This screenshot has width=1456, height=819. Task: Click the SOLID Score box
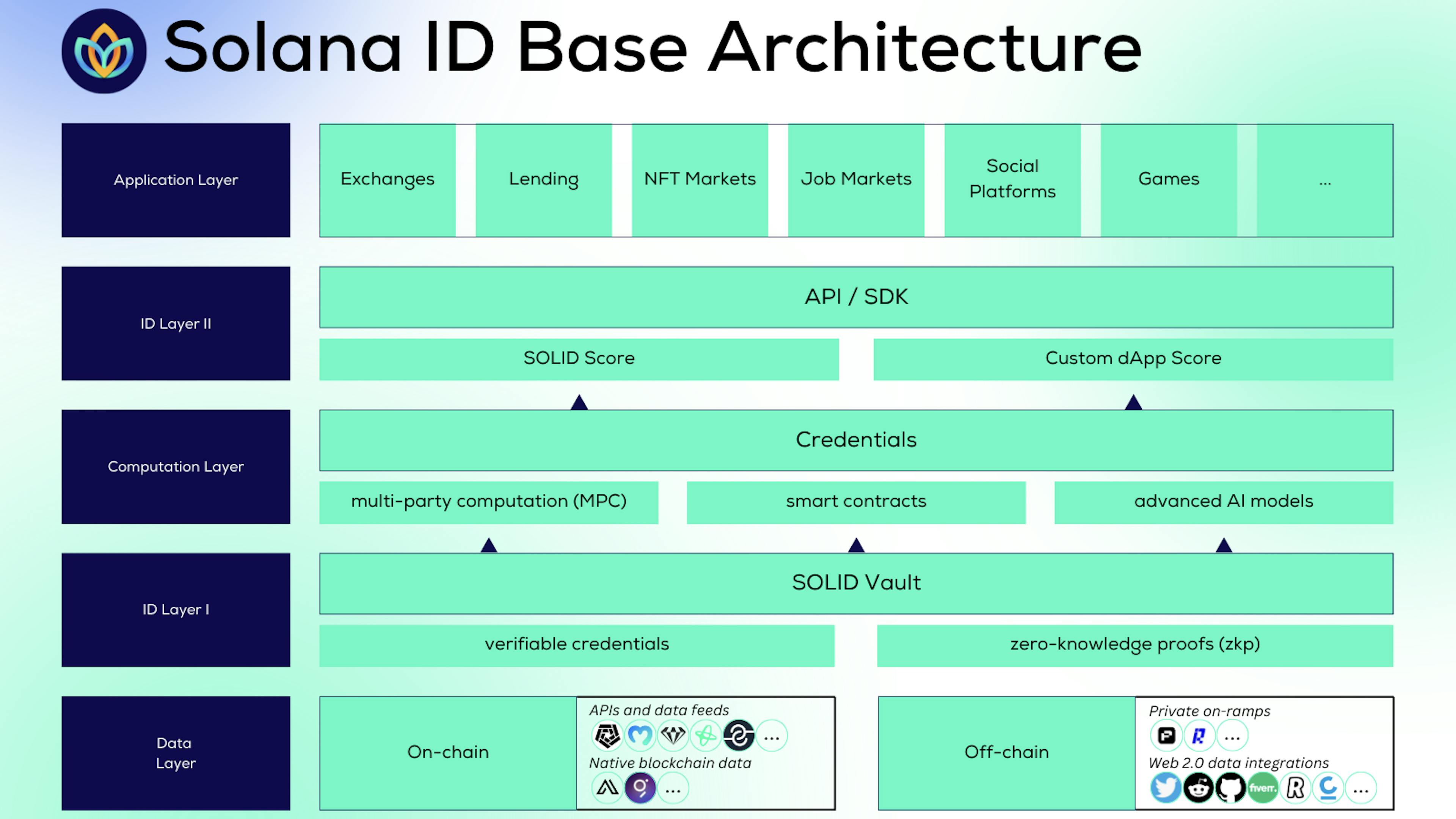click(x=579, y=359)
